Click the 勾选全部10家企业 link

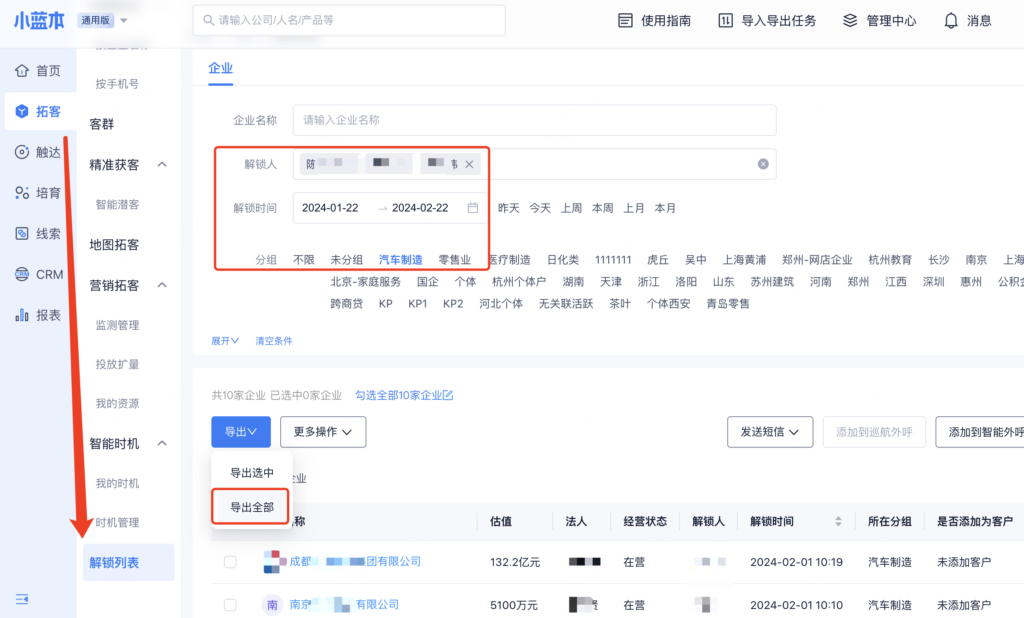(403, 395)
